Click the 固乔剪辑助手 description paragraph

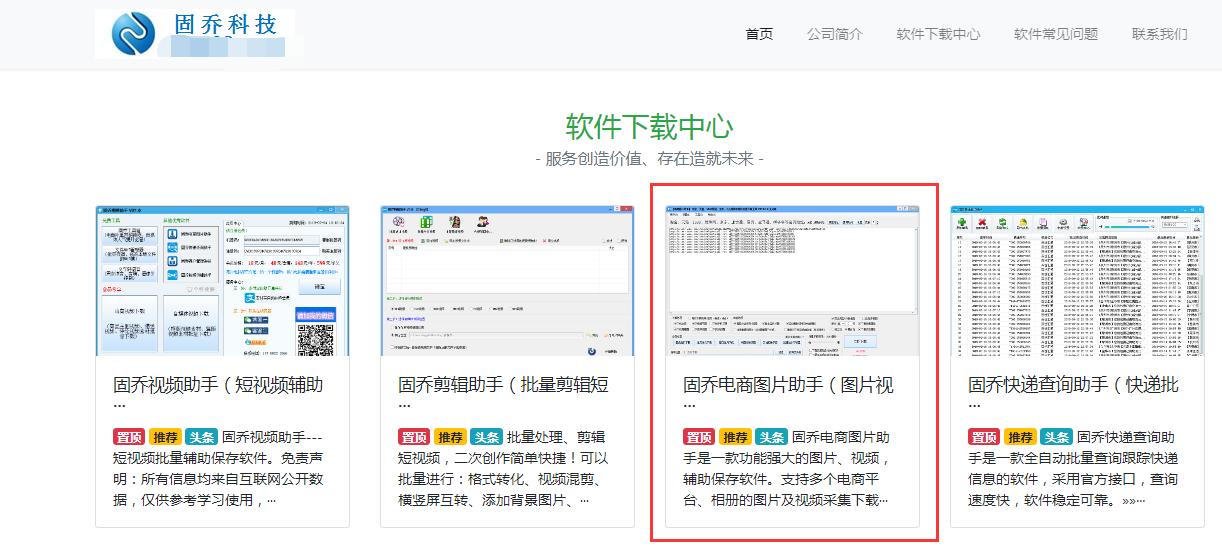505,468
